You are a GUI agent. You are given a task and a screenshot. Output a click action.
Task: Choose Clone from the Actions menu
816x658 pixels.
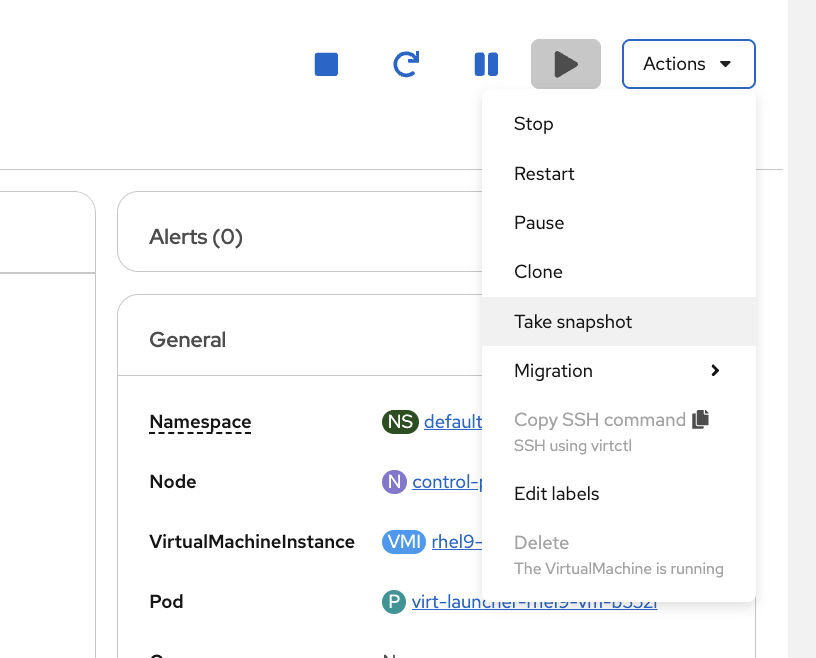538,271
